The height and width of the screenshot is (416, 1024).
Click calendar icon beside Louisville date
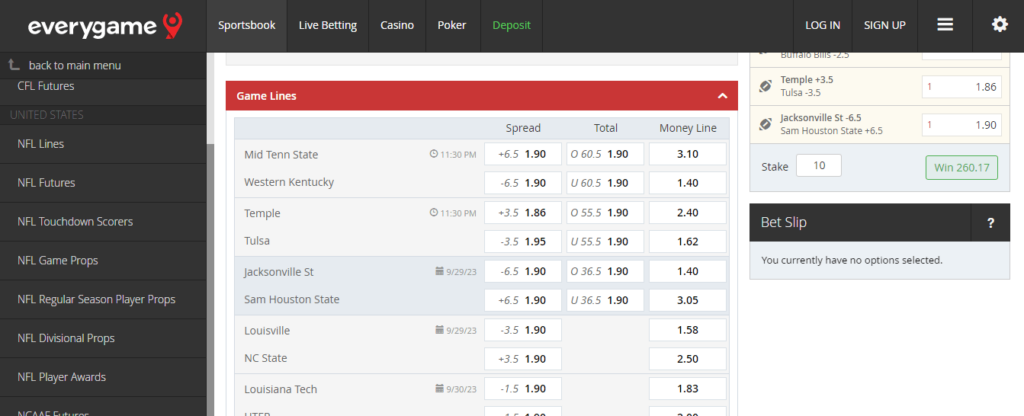tap(440, 330)
